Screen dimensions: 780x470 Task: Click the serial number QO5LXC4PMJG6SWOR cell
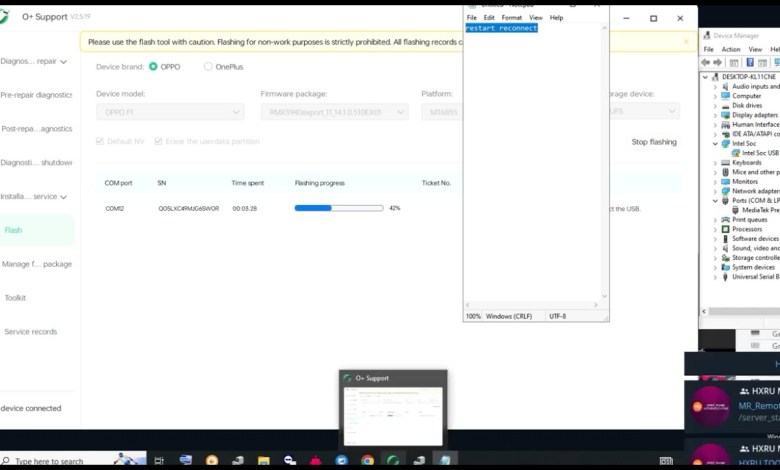pos(189,208)
